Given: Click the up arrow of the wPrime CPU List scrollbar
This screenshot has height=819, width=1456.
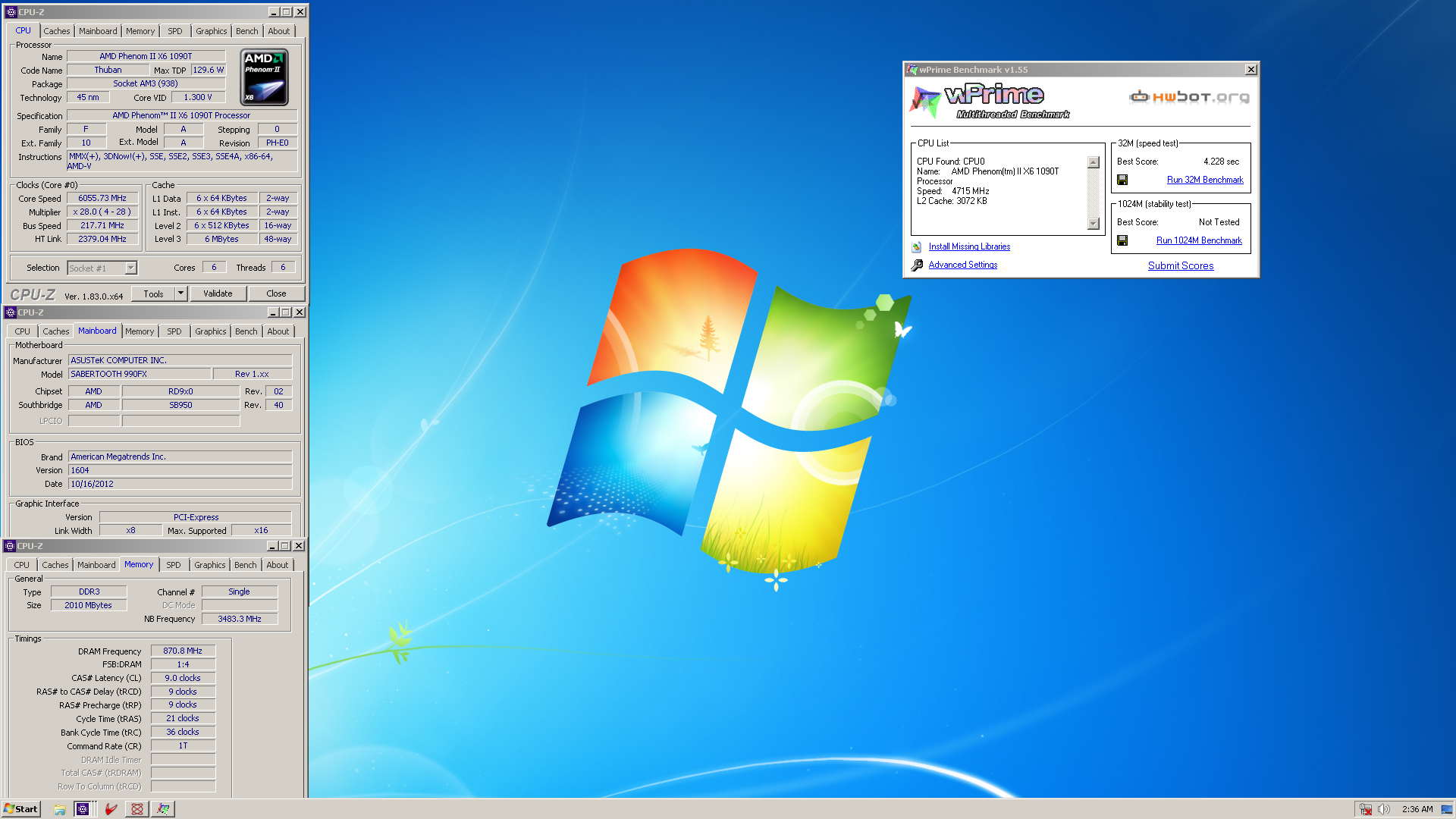Looking at the screenshot, I should [x=1094, y=162].
